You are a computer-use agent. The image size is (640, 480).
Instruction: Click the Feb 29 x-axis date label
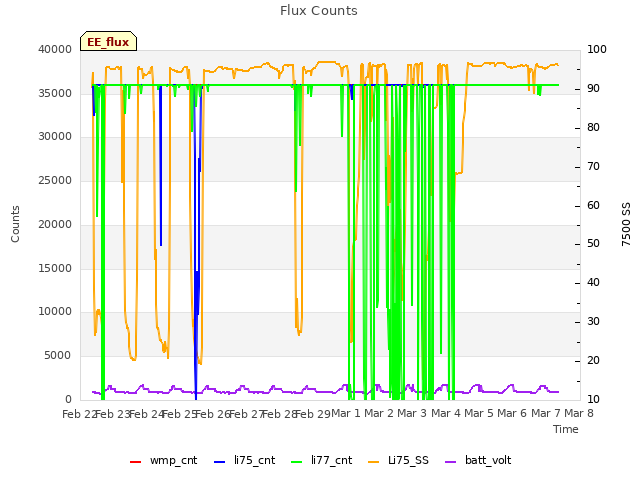[x=312, y=414]
